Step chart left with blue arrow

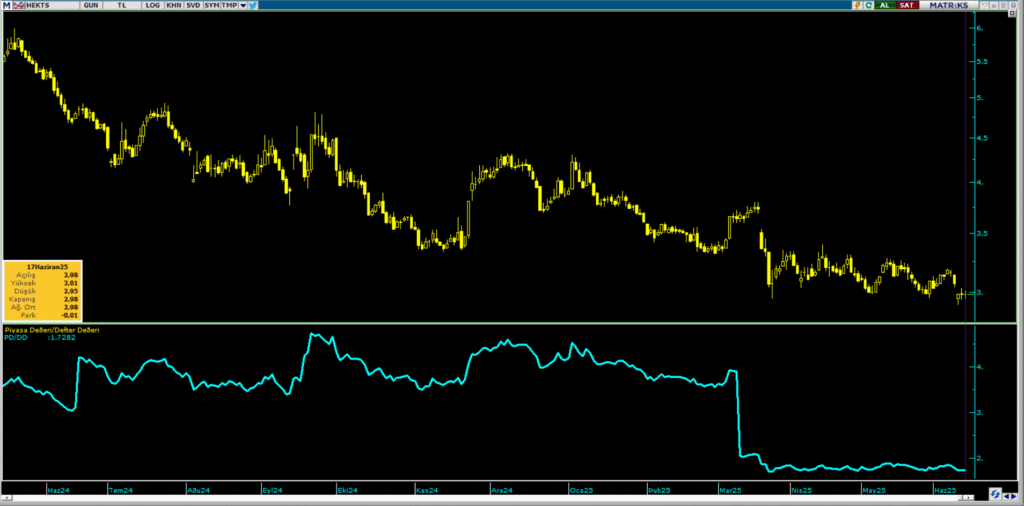click(1007, 496)
